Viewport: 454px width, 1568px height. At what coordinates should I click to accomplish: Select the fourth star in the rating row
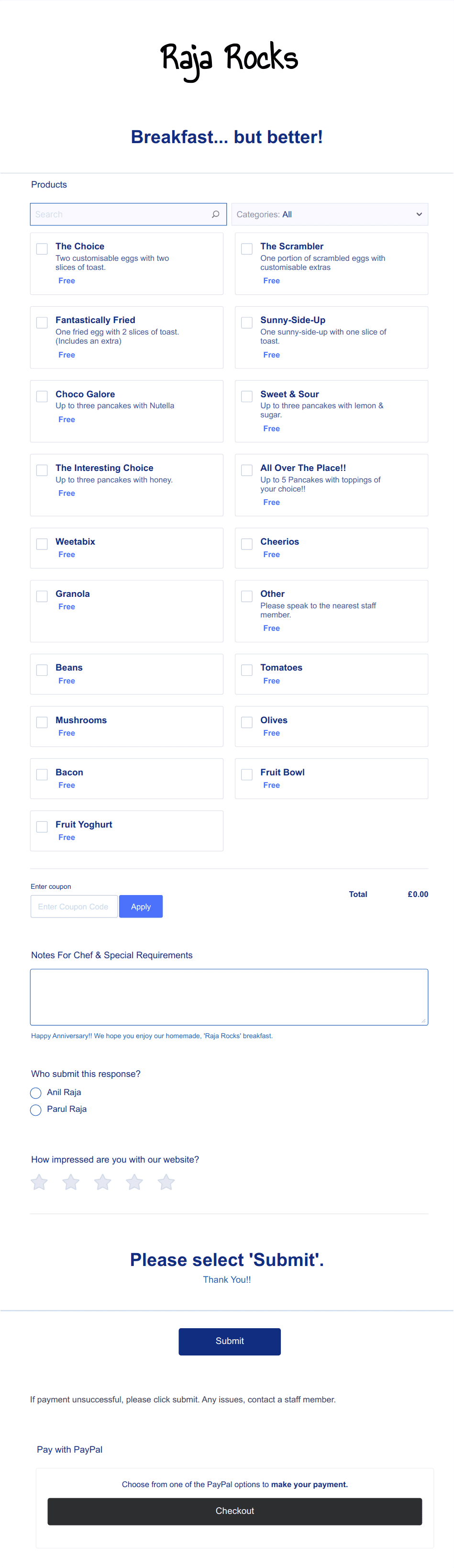point(134,1181)
